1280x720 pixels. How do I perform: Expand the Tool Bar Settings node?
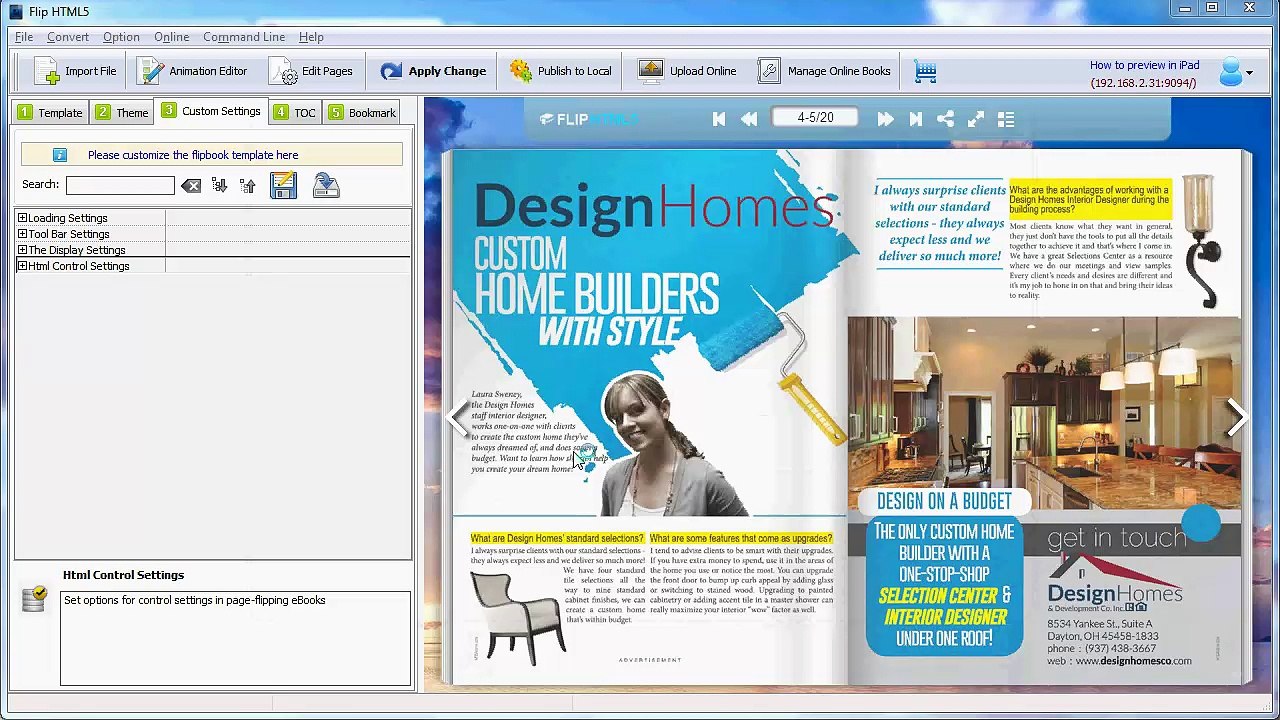[22, 234]
